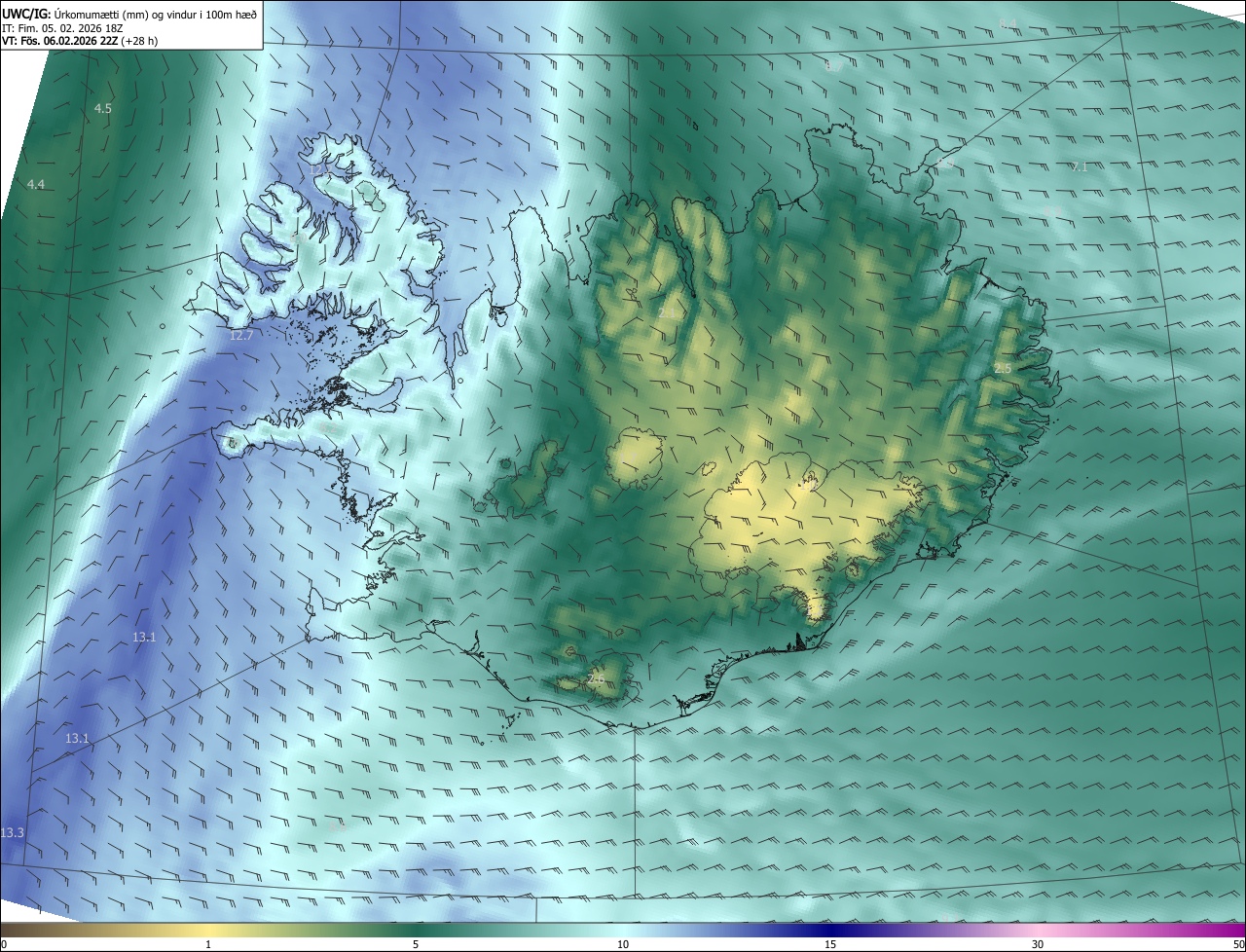Click the "12.7" value near Westfjords
Screen dimensions: 1246x952
pyautogui.click(x=240, y=336)
